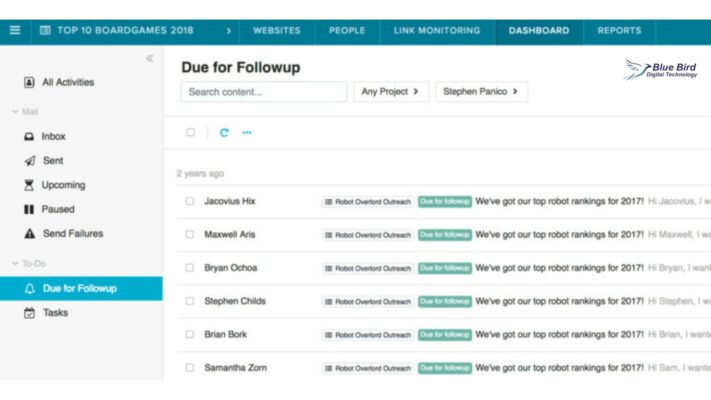Open the Tasks to-do item

[x=55, y=313]
